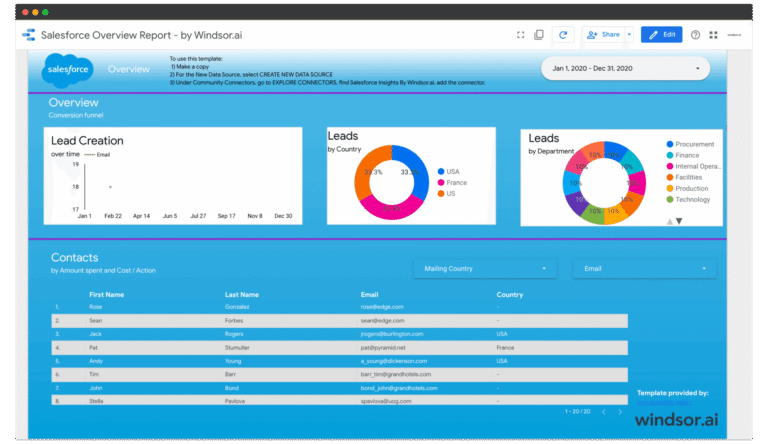Click the Email series legend in Lead Creation
768x444 pixels.
(97, 155)
